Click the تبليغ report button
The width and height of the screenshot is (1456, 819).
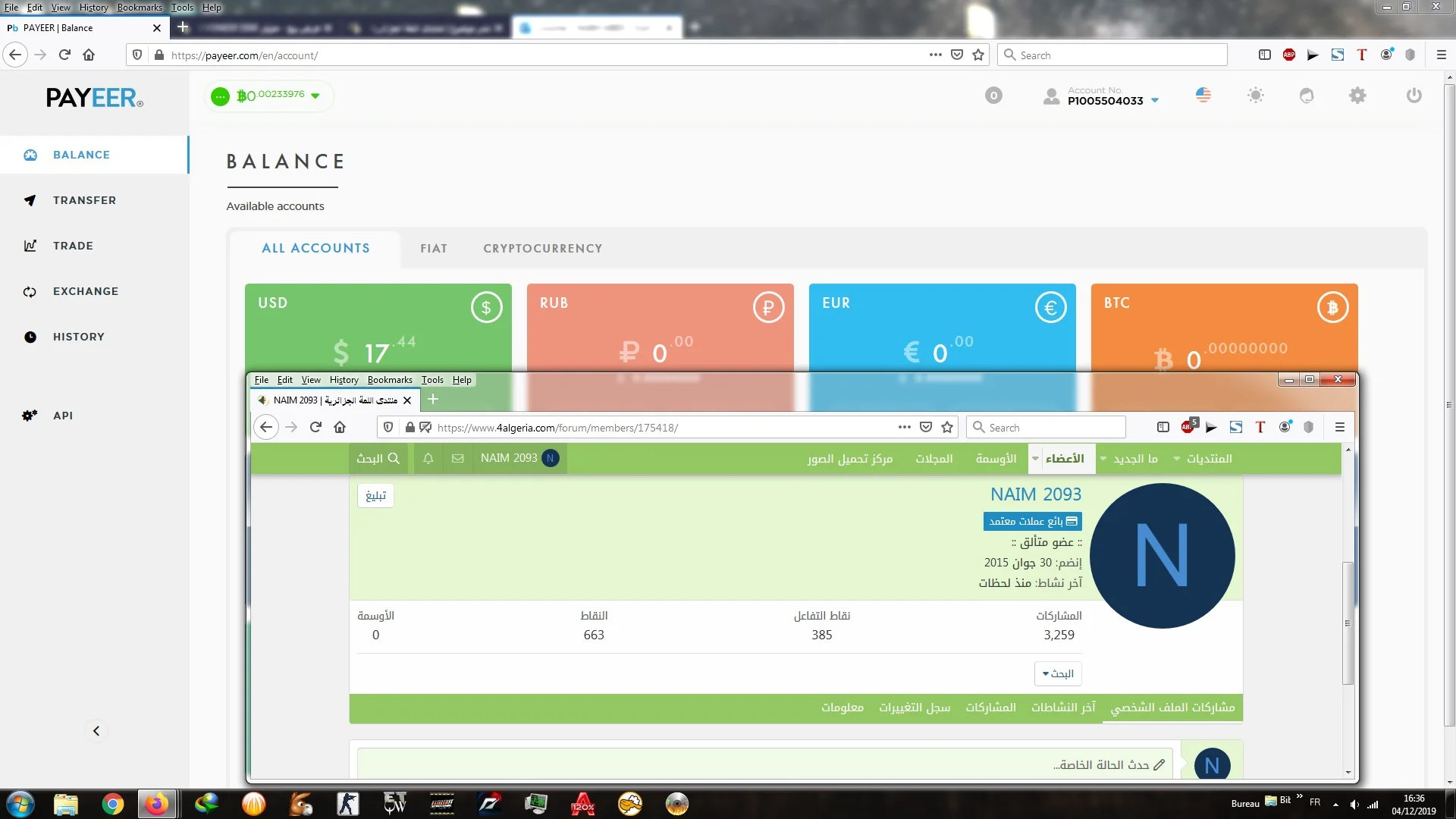coord(375,496)
